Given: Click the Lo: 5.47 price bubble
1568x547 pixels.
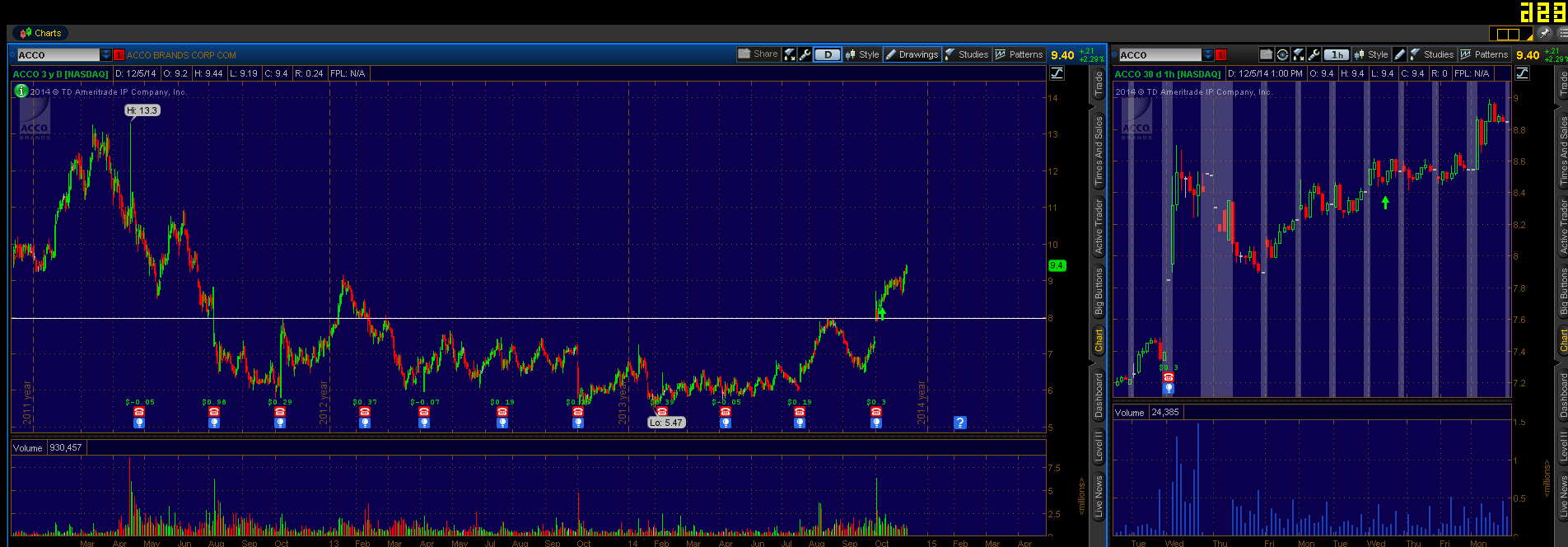Looking at the screenshot, I should click(666, 423).
